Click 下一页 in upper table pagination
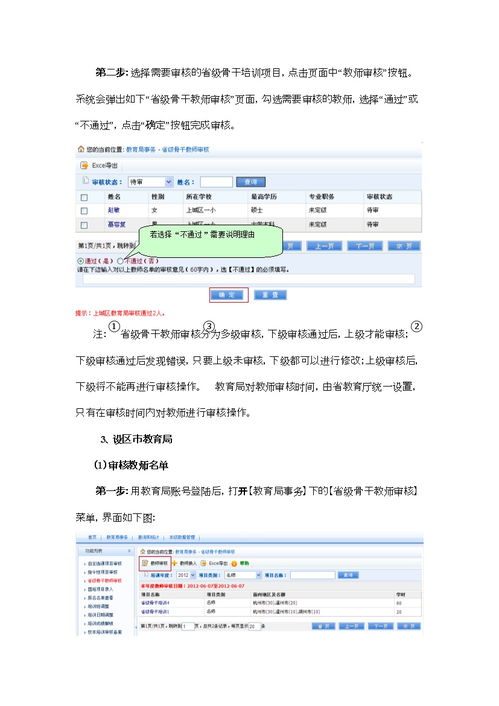Image resolution: width=499 pixels, height=706 pixels. pos(365,246)
